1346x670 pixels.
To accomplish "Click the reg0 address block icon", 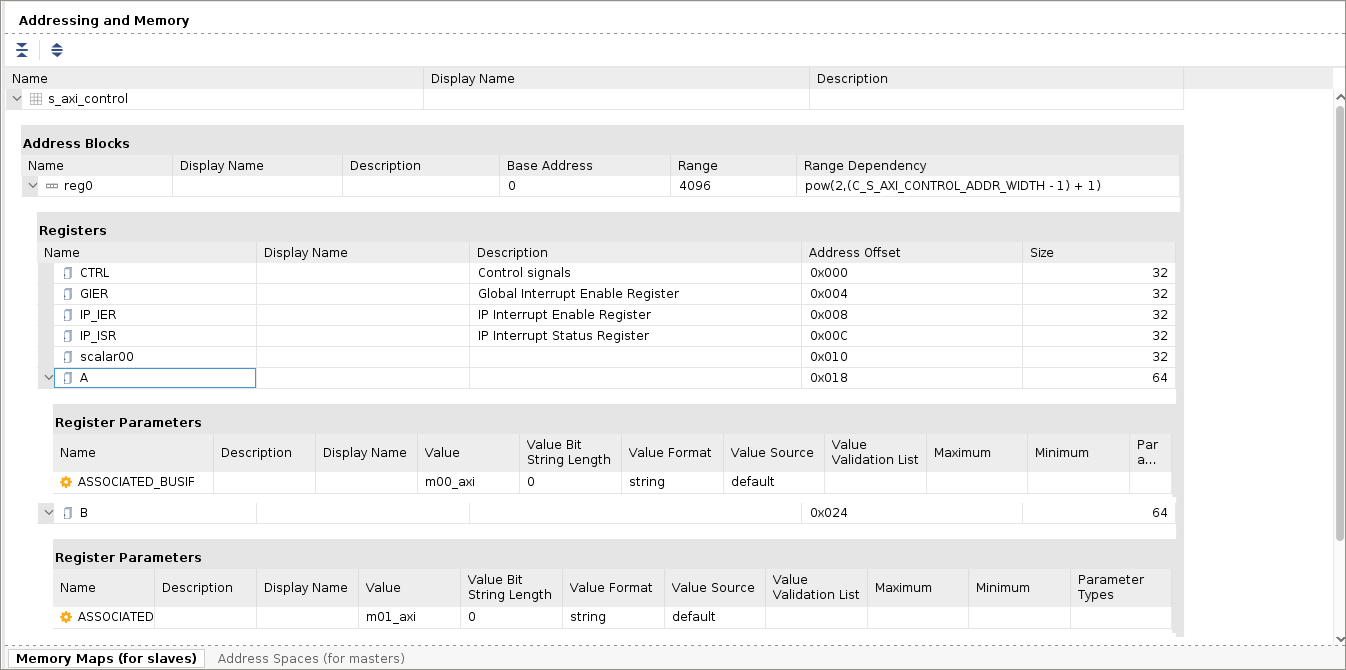I will 52,186.
